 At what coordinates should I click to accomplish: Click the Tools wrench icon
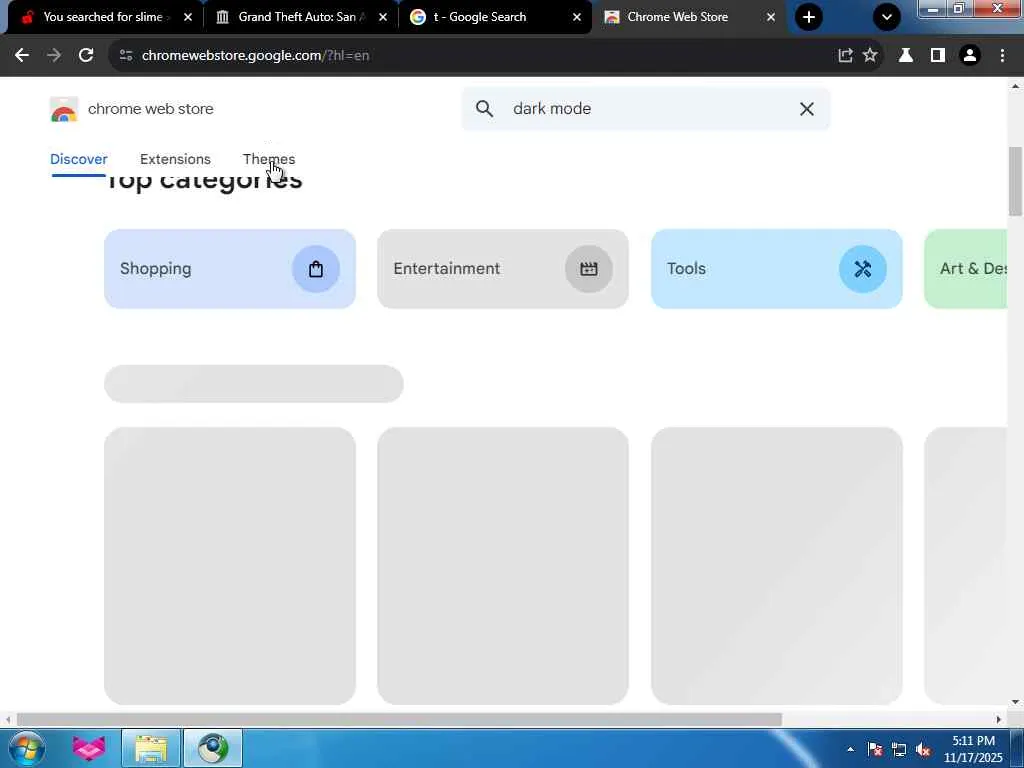click(x=863, y=269)
